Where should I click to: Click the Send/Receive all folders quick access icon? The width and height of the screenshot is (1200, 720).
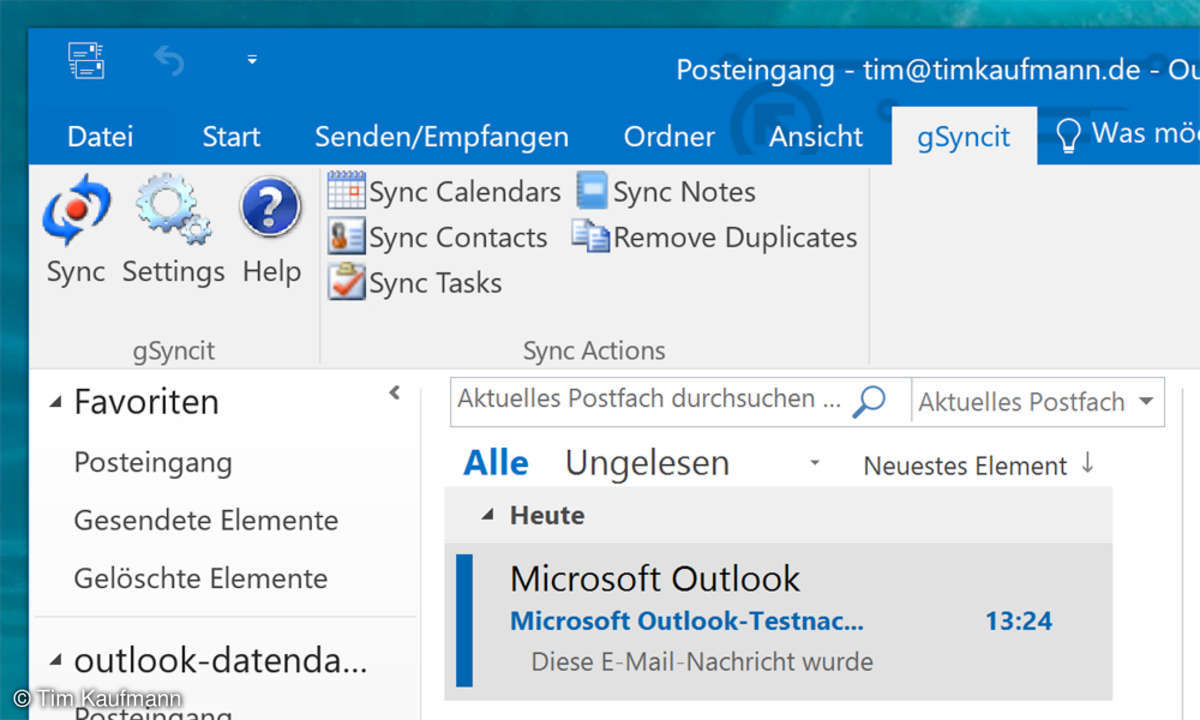86,61
